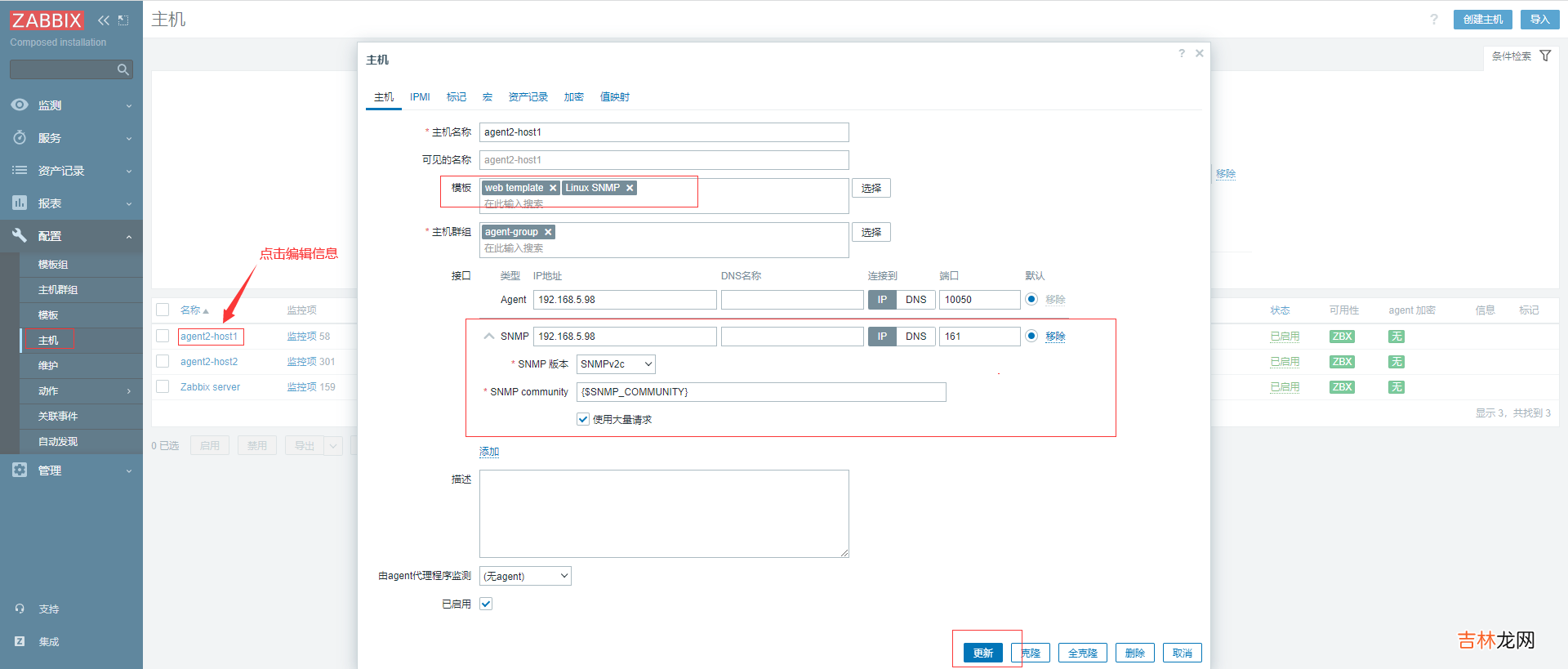The image size is (1568, 669).
Task: Click the 全克隆 full clone button
Action: pos(1082,653)
